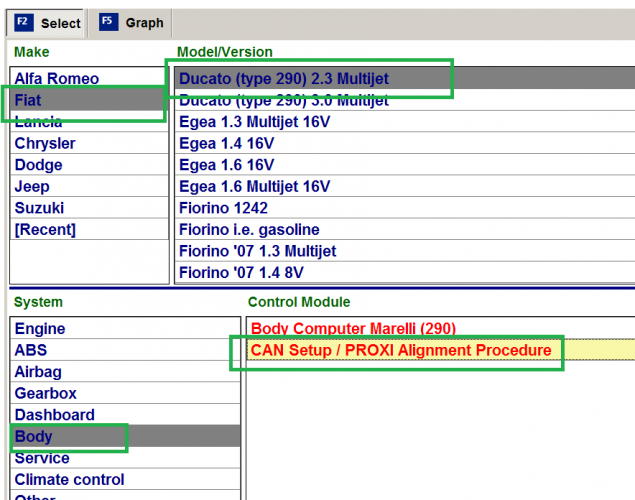Open the Select tab
635x500 pixels.
(x=48, y=22)
